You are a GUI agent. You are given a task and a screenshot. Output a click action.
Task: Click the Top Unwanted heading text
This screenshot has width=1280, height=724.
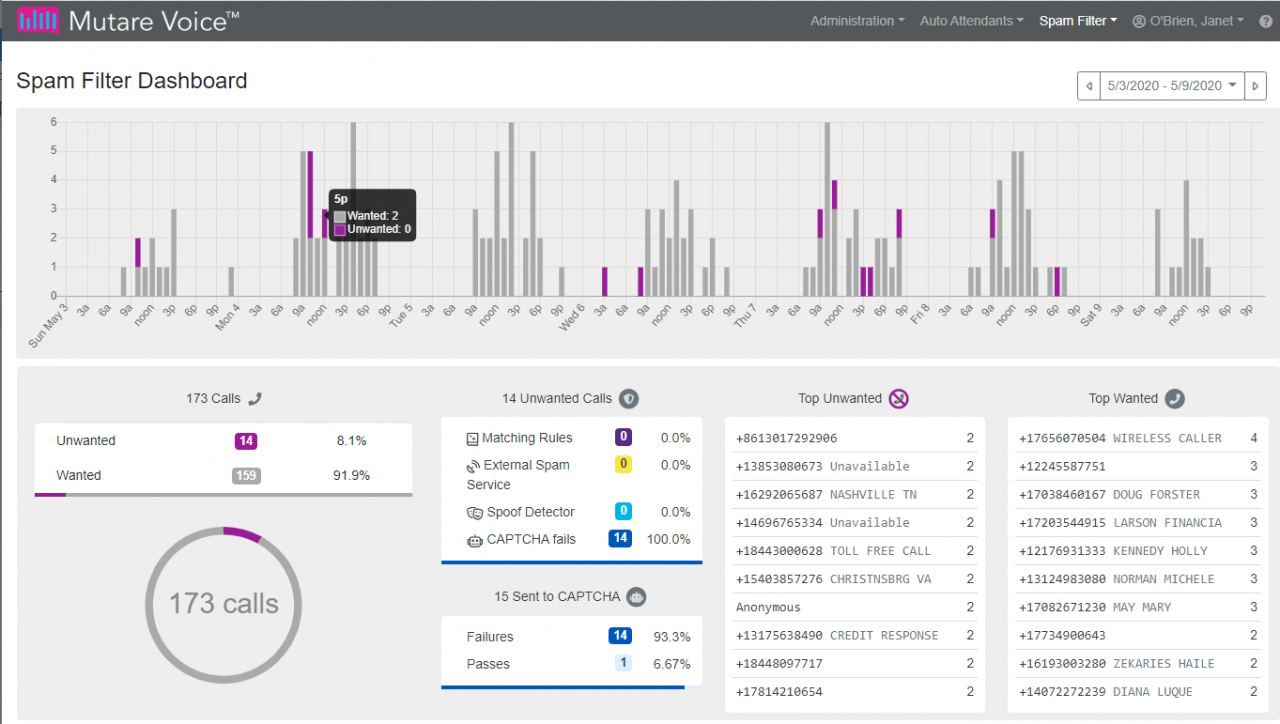[840, 398]
